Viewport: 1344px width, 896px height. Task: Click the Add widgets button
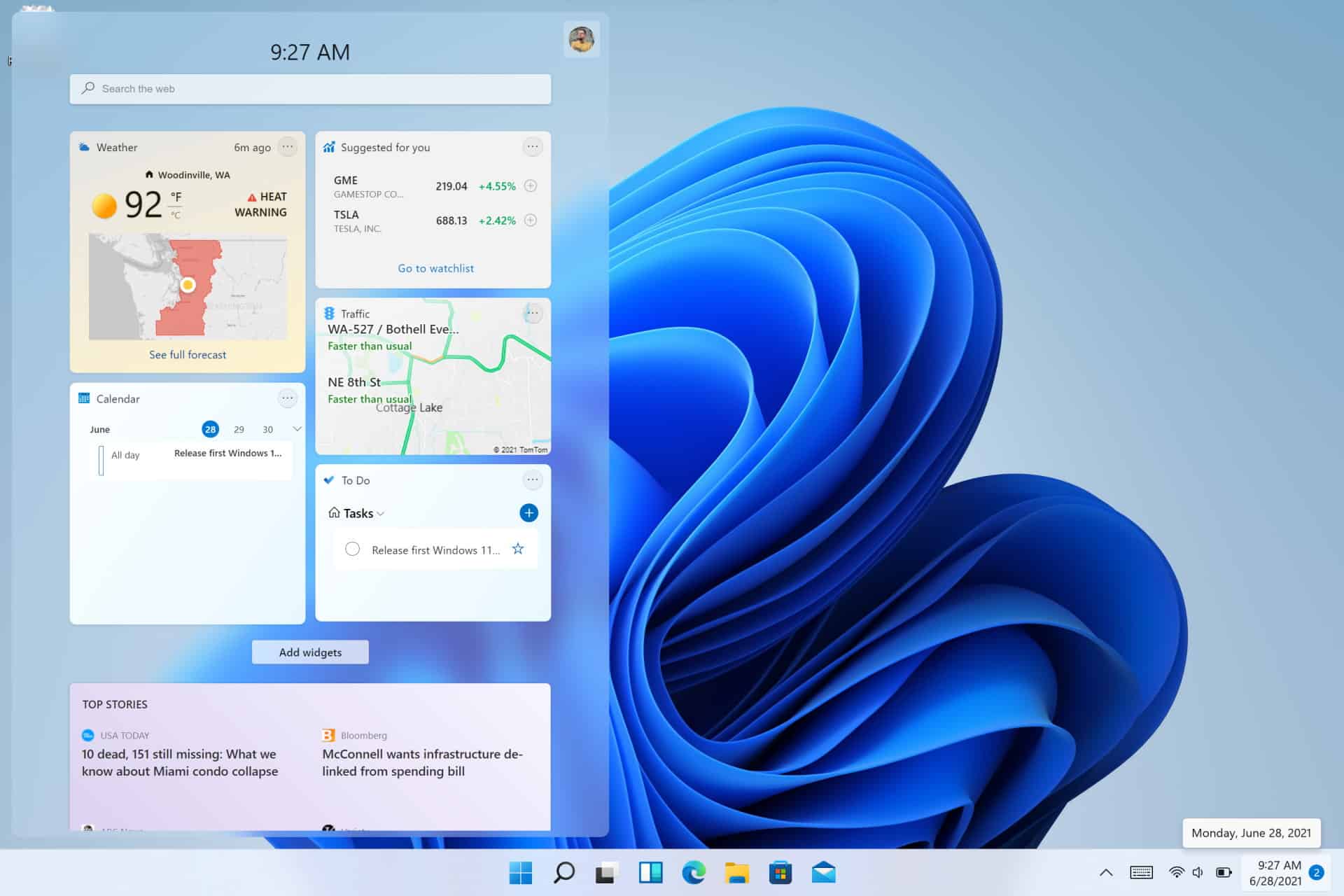click(x=310, y=652)
